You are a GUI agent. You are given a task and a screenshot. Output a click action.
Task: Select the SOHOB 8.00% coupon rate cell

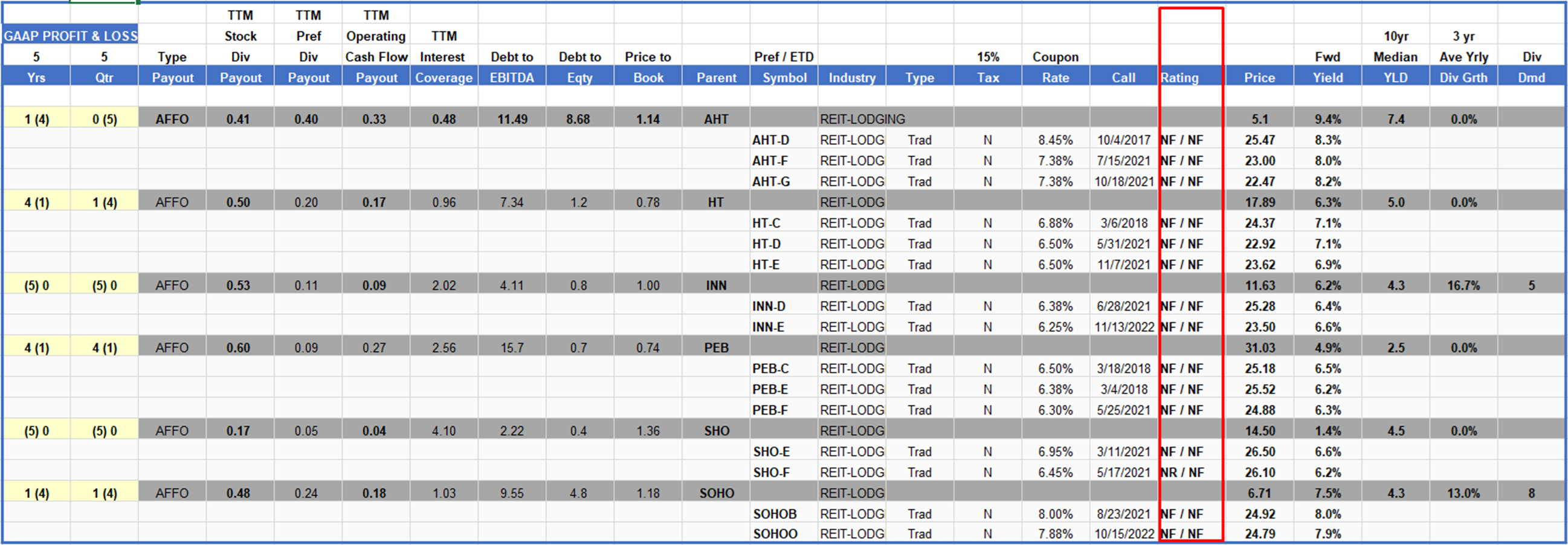[1055, 514]
